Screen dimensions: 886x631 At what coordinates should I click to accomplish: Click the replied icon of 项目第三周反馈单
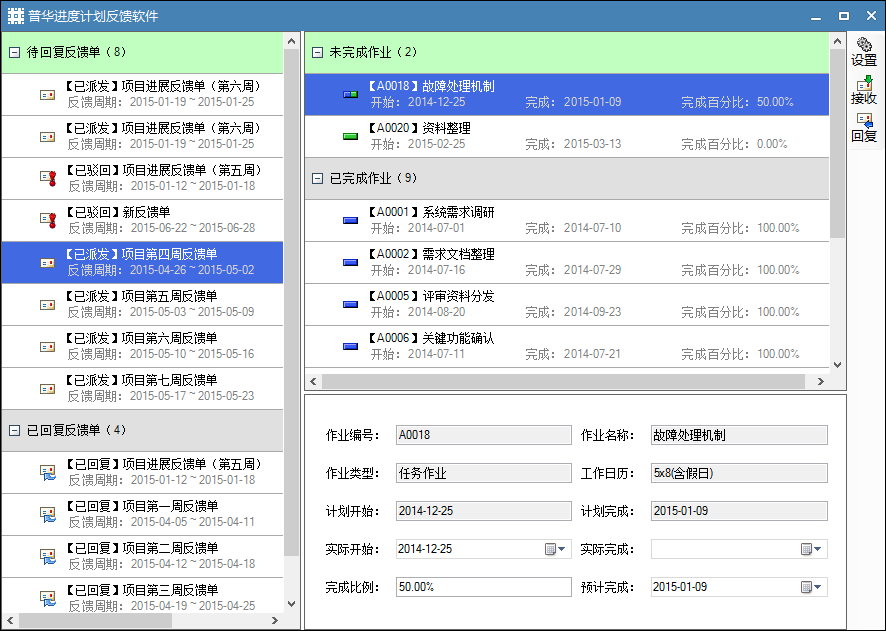(48, 598)
